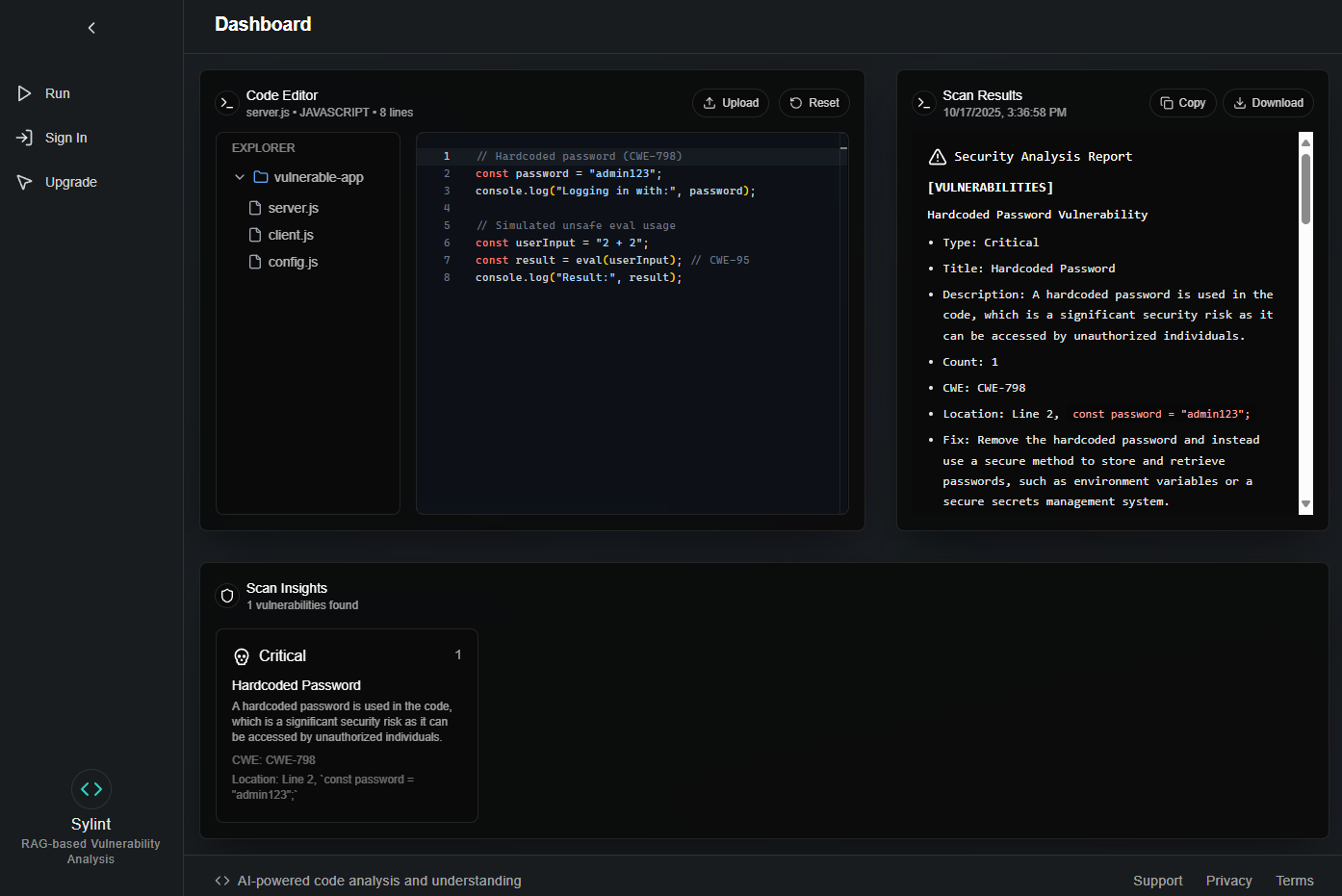The height and width of the screenshot is (896, 1342).
Task: Click the scan results scrollbar down arrow
Action: [x=1305, y=504]
